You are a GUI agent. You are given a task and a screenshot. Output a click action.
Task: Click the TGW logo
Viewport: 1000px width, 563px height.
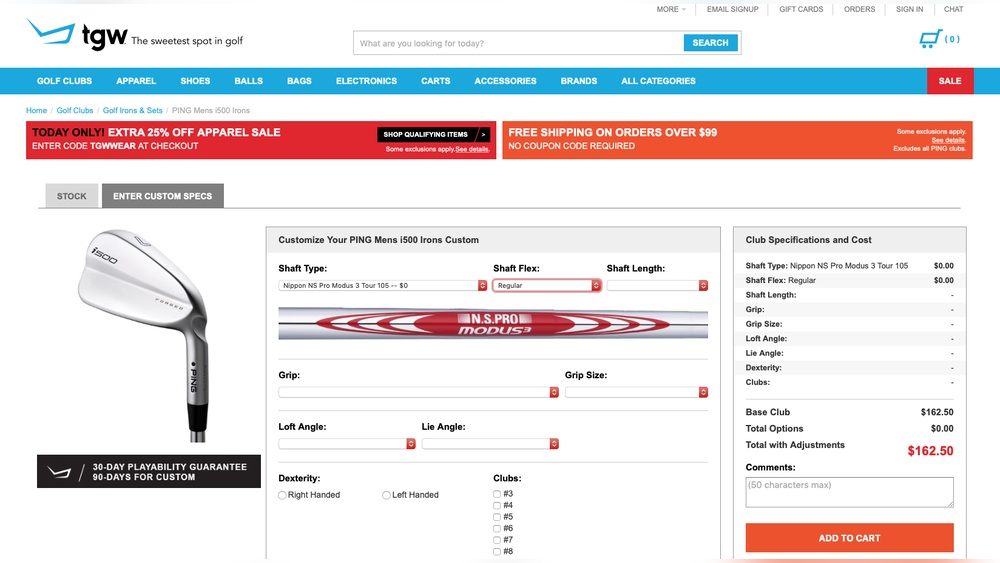click(x=78, y=35)
